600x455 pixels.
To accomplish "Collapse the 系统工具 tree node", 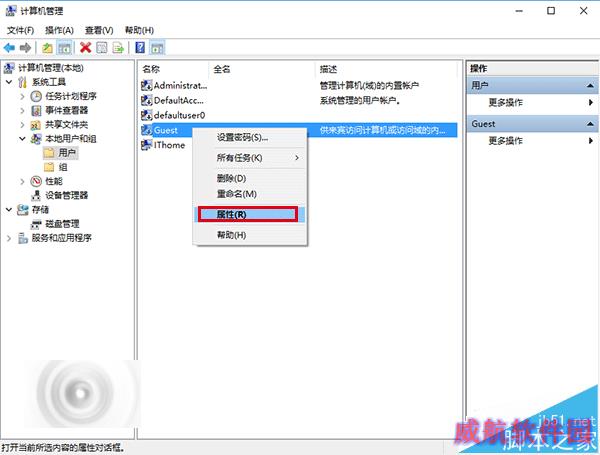I will click(9, 82).
